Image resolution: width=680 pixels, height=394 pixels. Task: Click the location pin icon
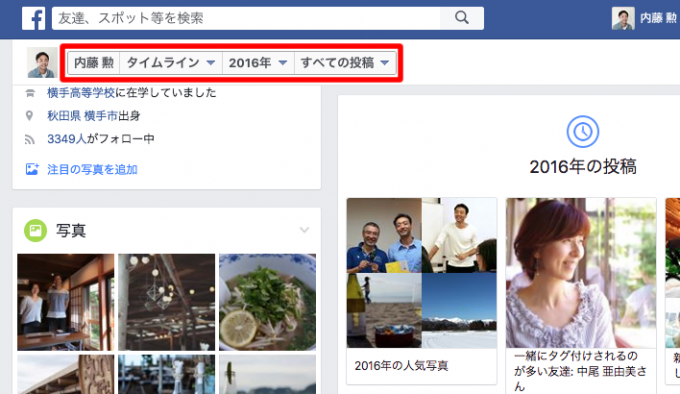pos(29,116)
